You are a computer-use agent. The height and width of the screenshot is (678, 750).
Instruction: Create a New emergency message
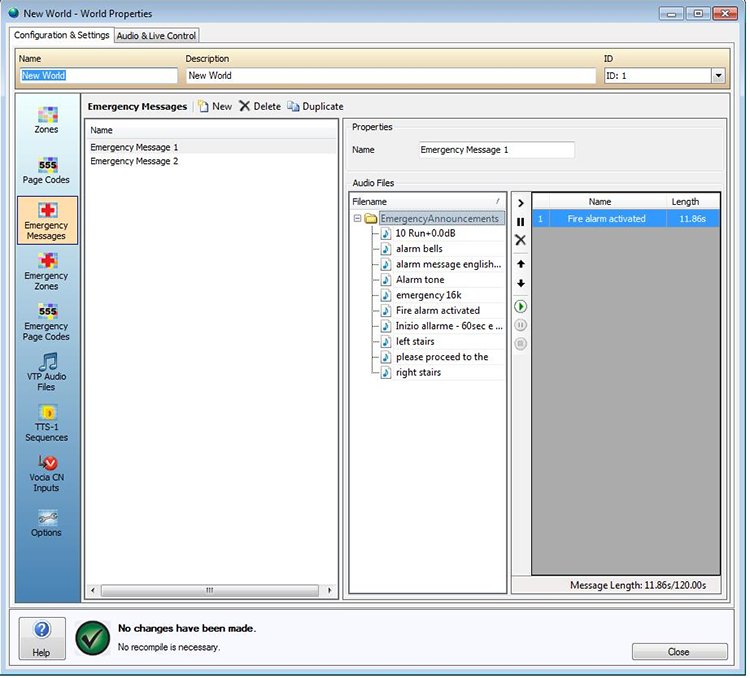click(x=215, y=106)
